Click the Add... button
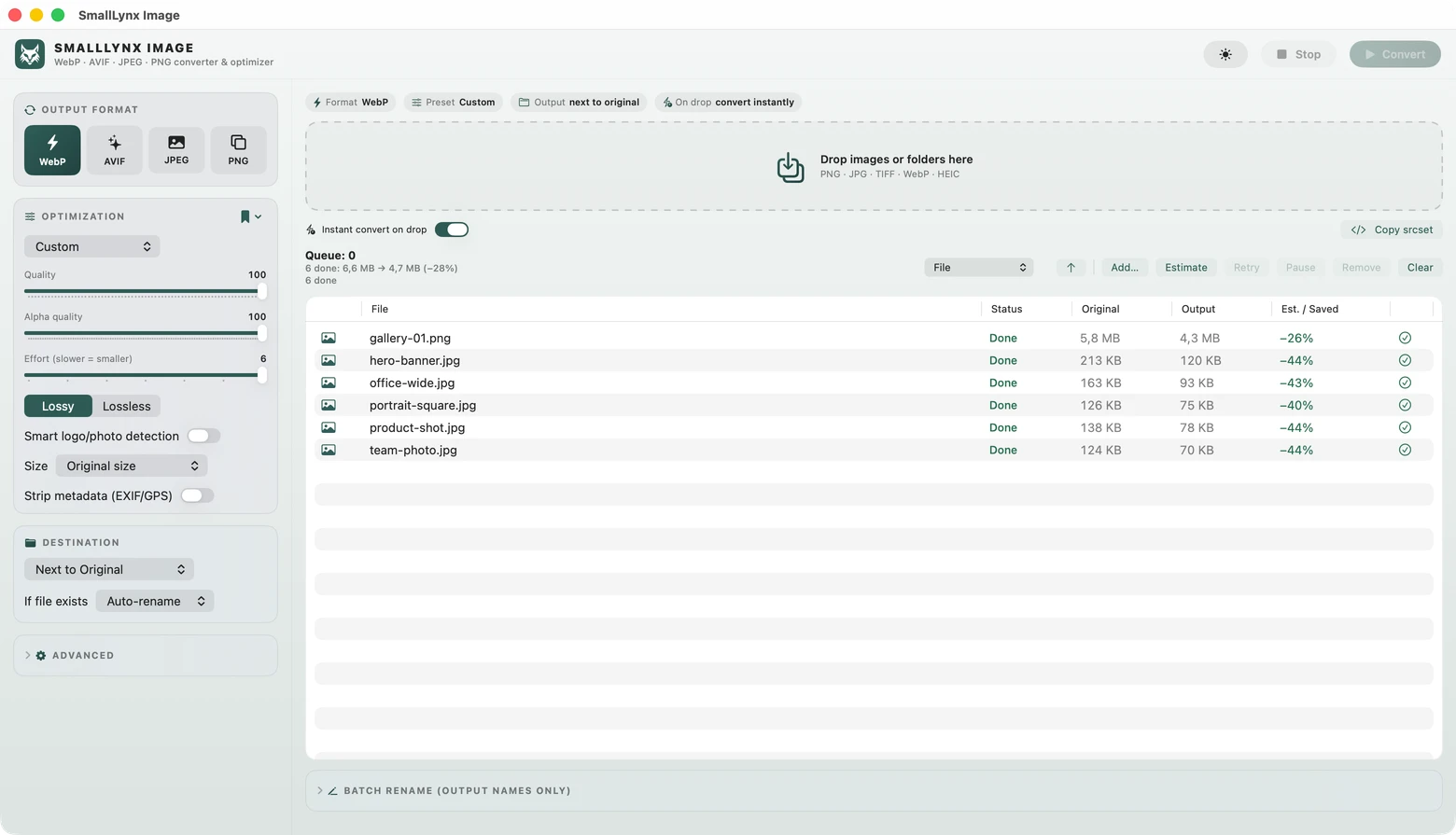Screen dimensions: 1456x835 [1125, 268]
